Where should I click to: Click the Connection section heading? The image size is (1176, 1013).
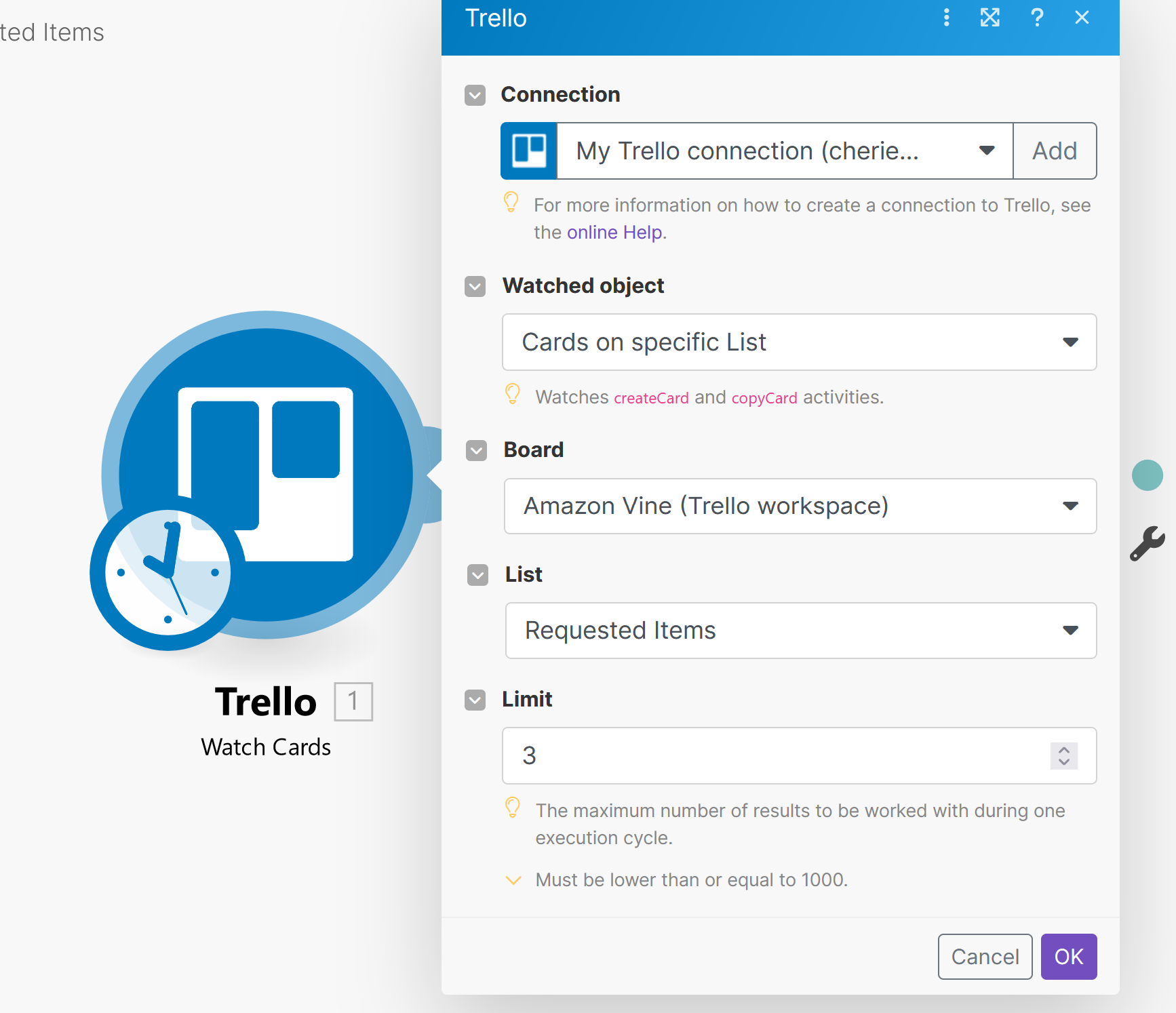pyautogui.click(x=560, y=94)
